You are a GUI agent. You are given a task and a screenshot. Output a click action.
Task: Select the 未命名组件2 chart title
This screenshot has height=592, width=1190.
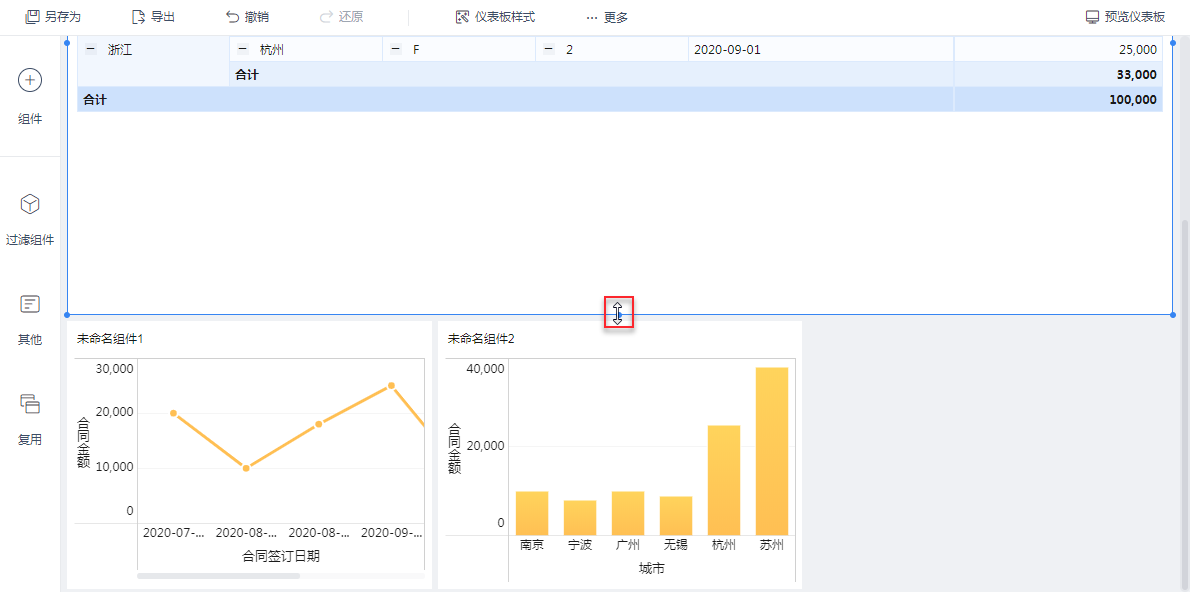[x=481, y=339]
